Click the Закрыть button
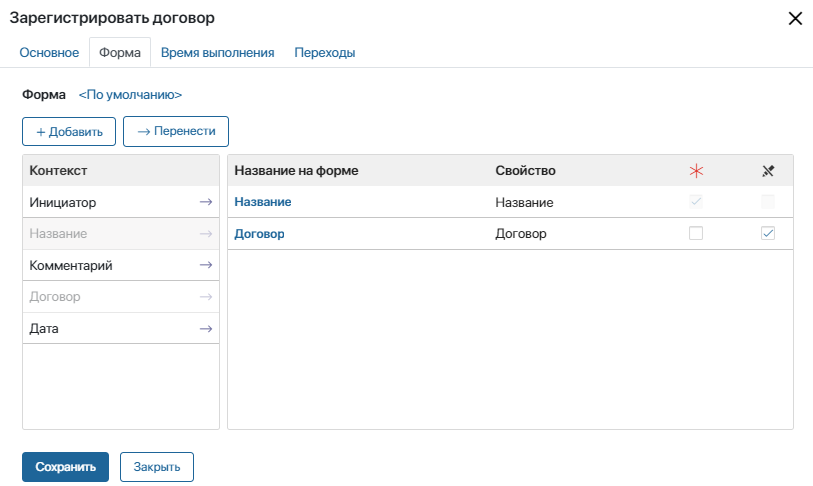Image resolution: width=813 pixels, height=486 pixels. 157,467
